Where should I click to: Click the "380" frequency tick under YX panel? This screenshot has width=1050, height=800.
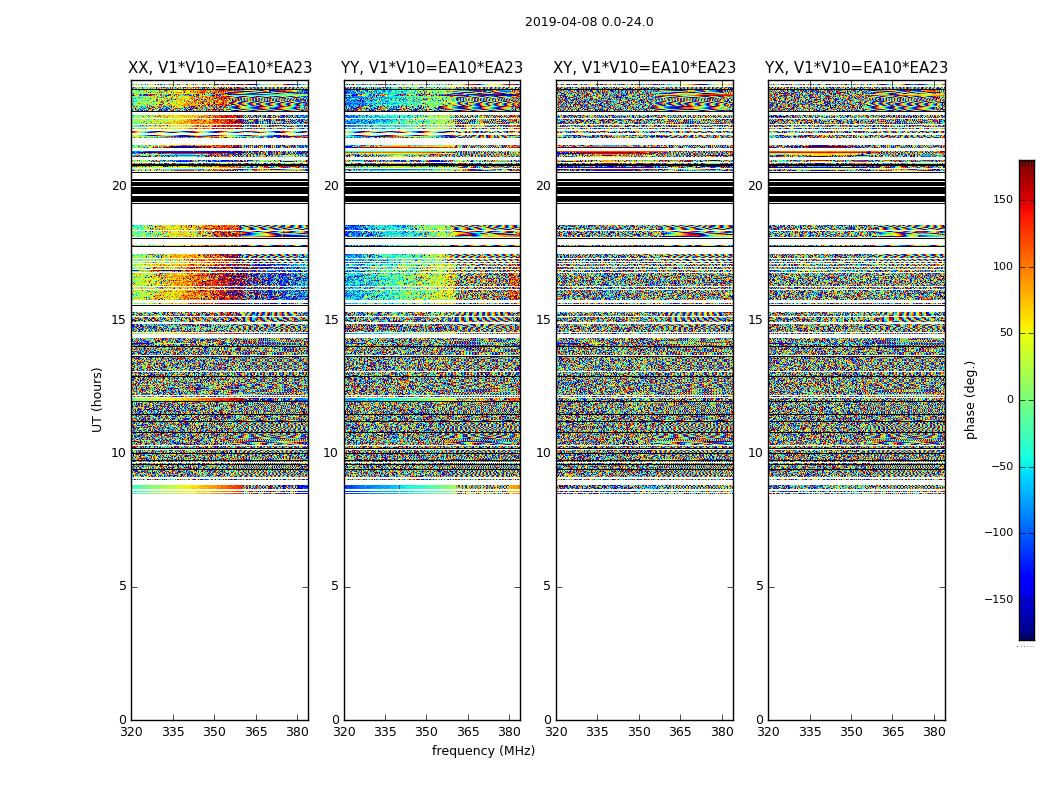(934, 732)
